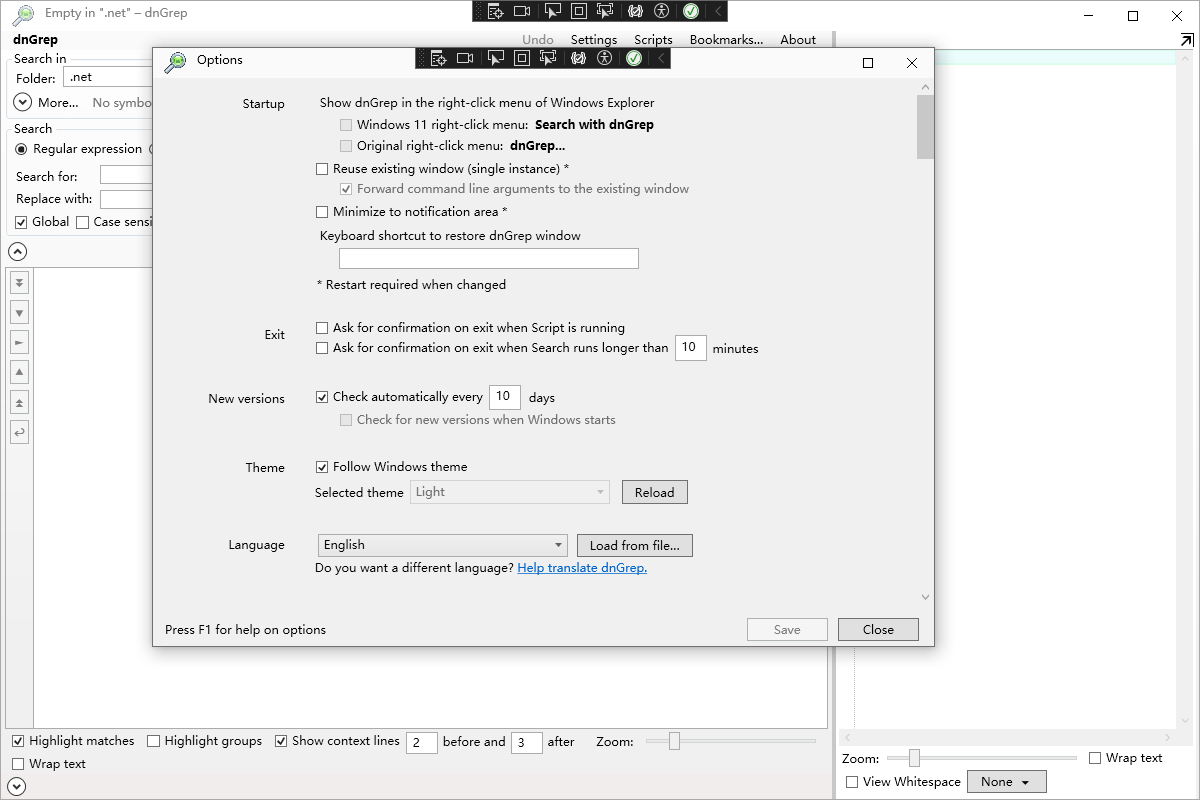Viewport: 1200px width, 800px height.
Task: Click the single down-arrow next result icon
Action: click(x=20, y=313)
